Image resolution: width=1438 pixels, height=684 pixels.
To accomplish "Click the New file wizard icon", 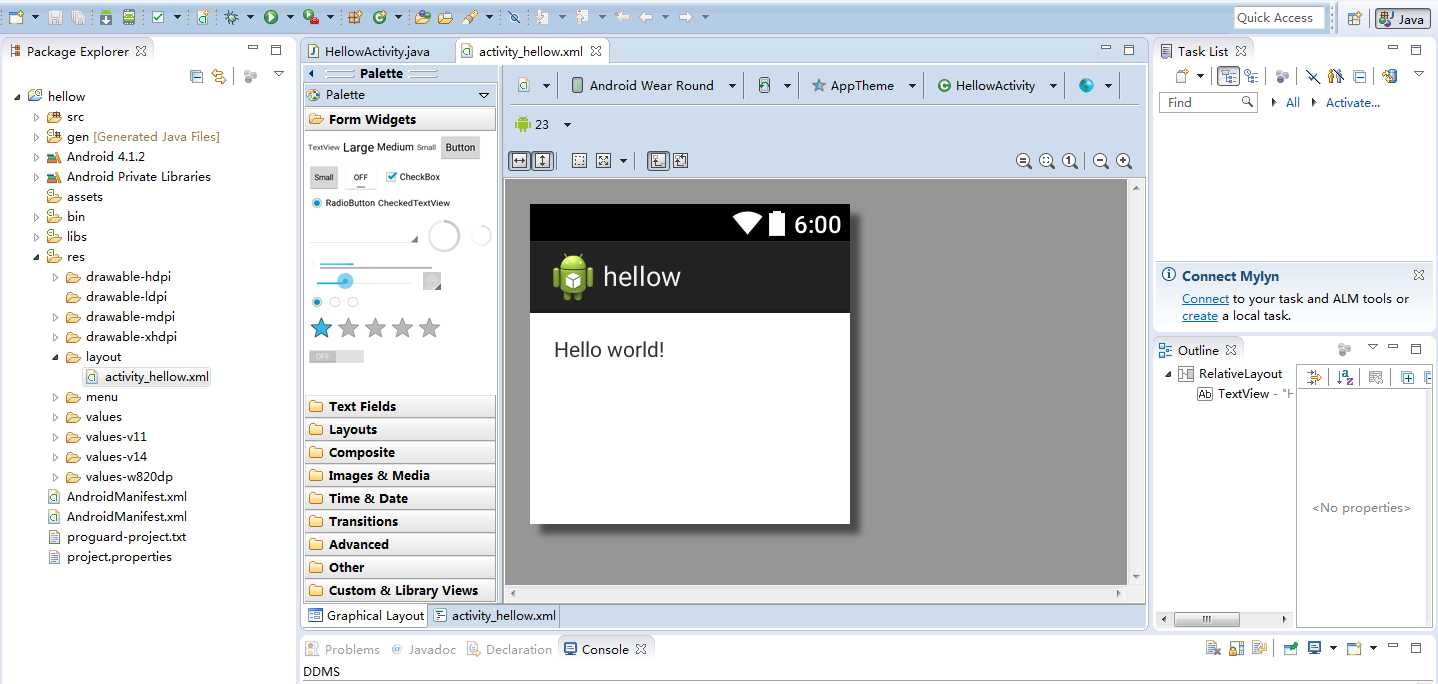I will pyautogui.click(x=16, y=17).
